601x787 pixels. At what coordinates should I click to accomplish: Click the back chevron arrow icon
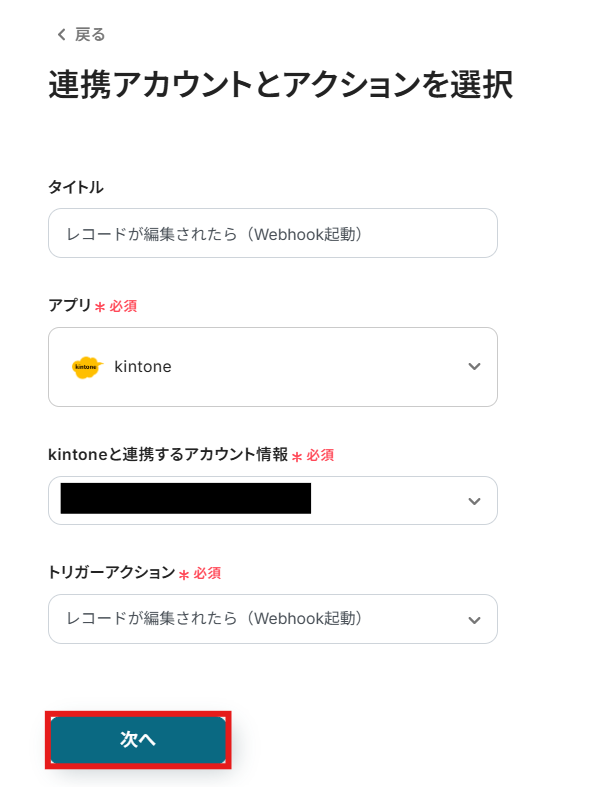click(x=62, y=35)
